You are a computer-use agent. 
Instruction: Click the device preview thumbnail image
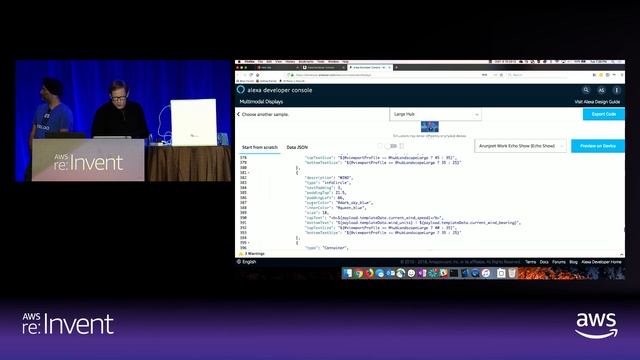pos(430,127)
